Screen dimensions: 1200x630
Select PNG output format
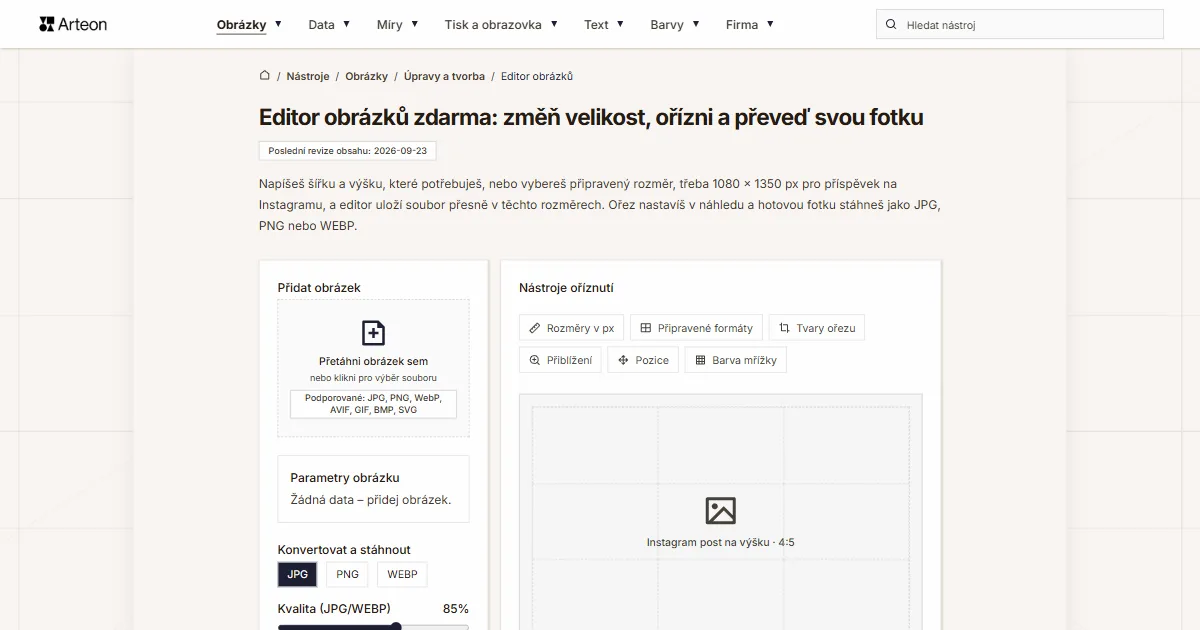(347, 574)
